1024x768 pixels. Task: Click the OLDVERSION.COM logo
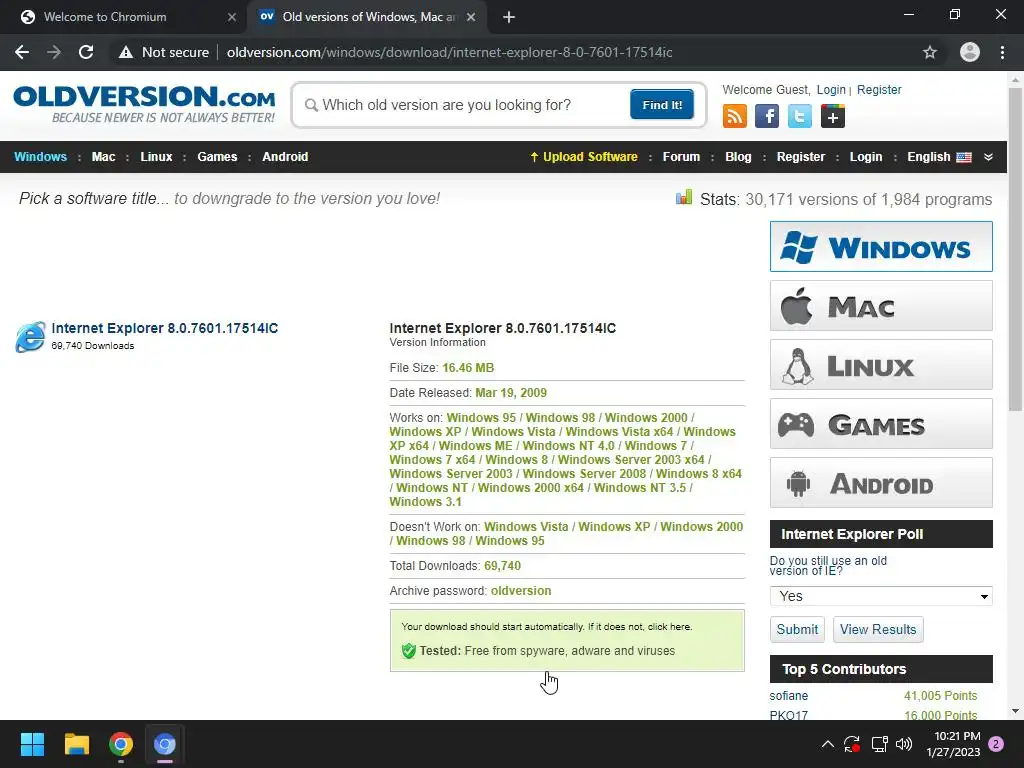[144, 104]
